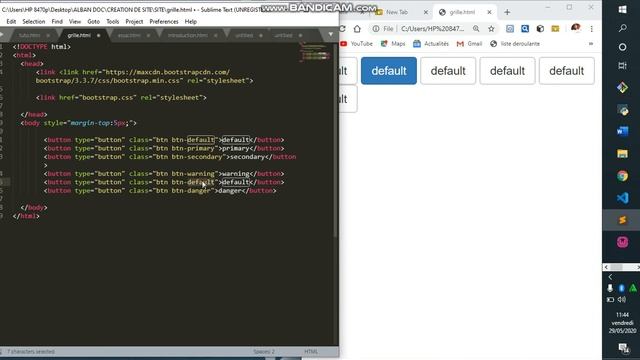Viewport: 640px width, 360px height.
Task: Click the Sublime minimap
Action: coord(315,52)
